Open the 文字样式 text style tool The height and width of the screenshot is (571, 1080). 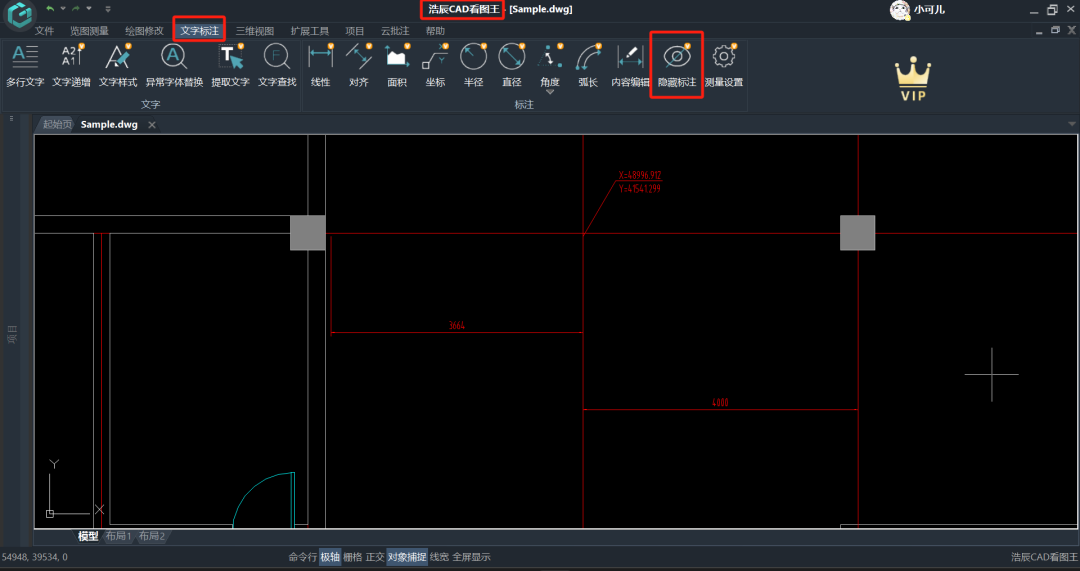[x=118, y=65]
